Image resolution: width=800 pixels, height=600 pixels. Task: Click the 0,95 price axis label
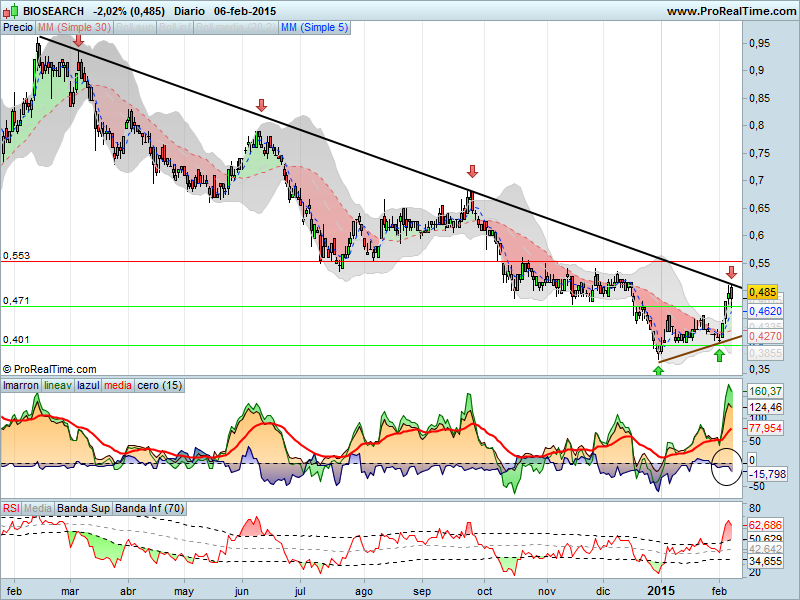[x=759, y=43]
